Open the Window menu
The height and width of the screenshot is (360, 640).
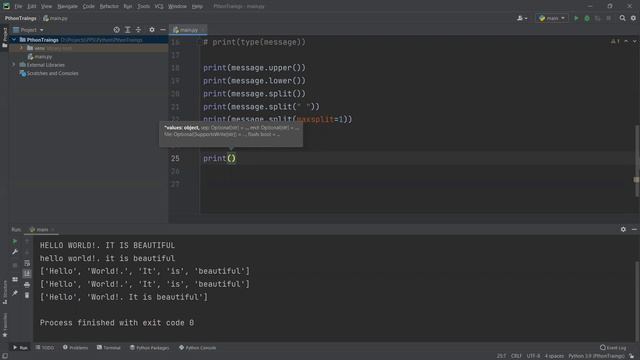click(x=177, y=7)
